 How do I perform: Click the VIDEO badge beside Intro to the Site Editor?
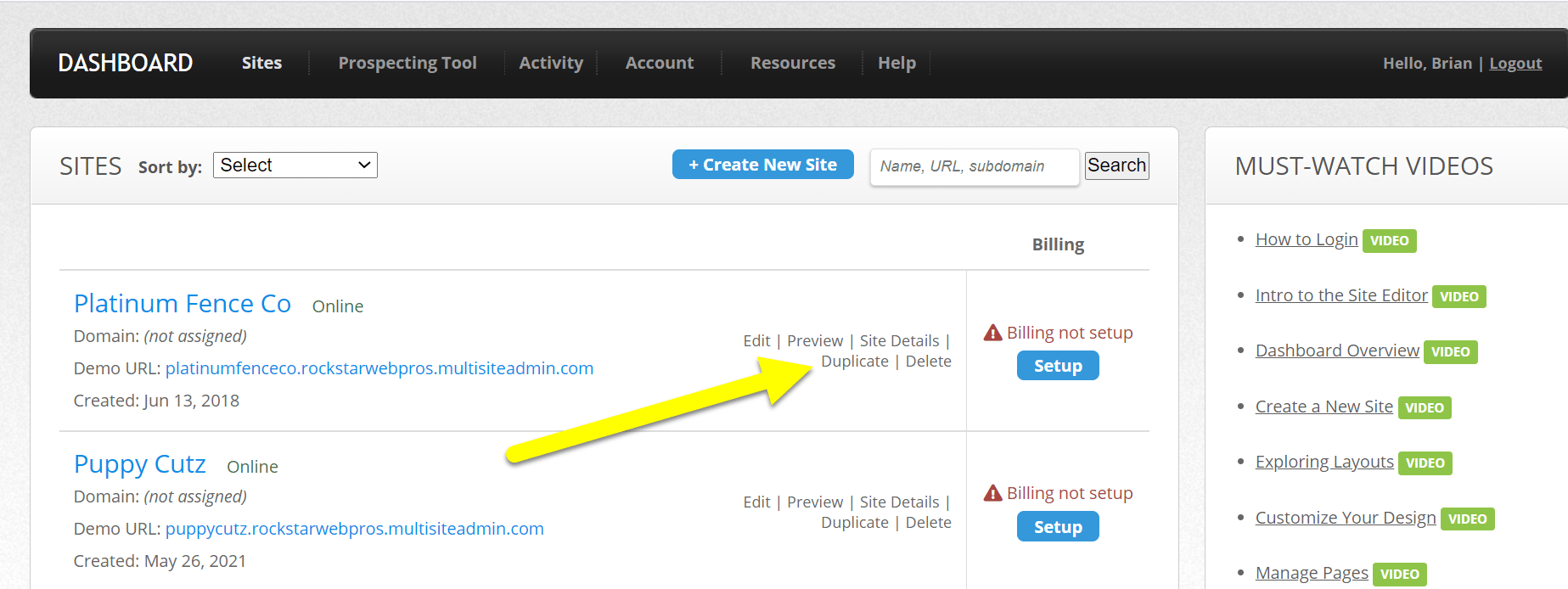(x=1458, y=296)
